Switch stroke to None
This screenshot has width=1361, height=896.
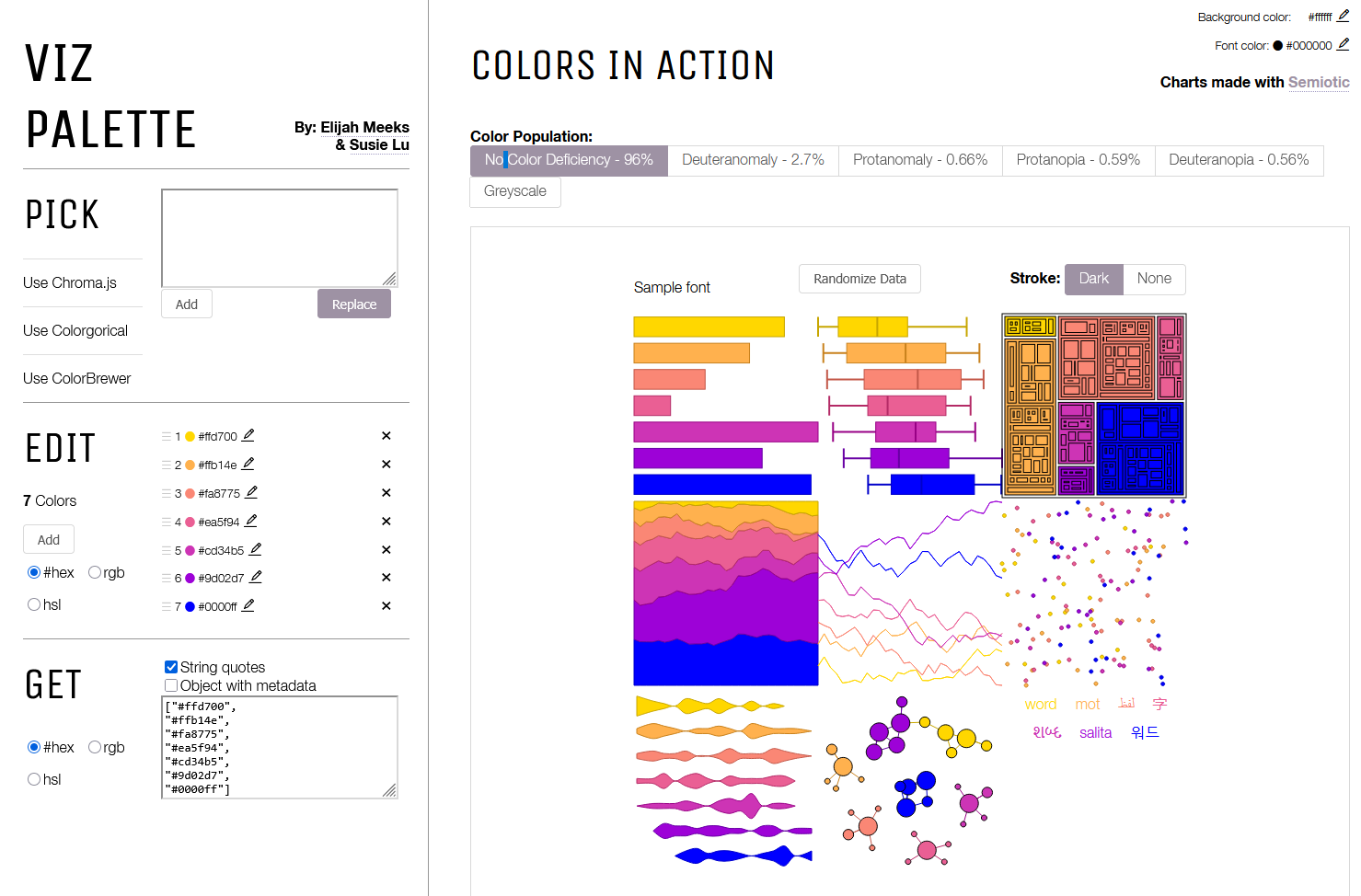1154,279
